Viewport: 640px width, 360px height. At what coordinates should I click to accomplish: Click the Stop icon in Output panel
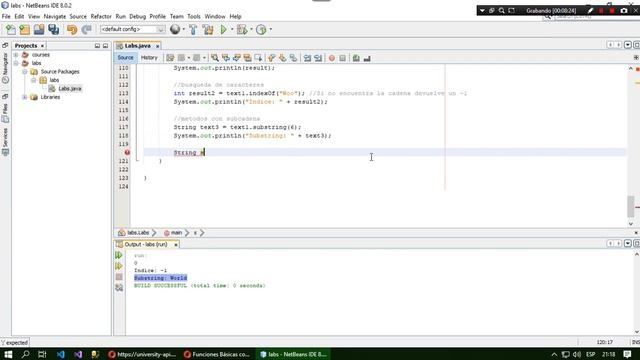(x=119, y=277)
